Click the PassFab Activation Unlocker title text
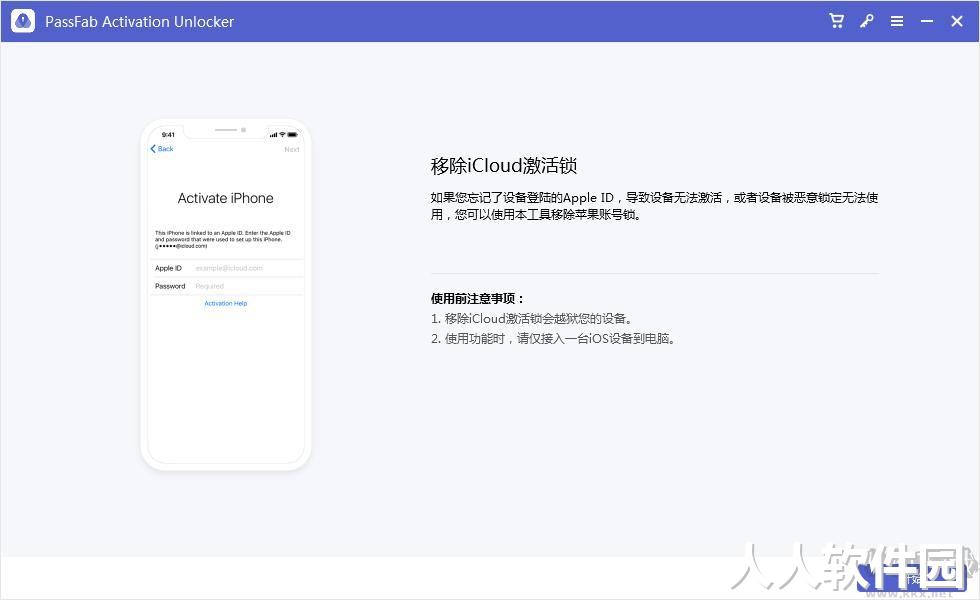The image size is (980, 600). [x=139, y=21]
